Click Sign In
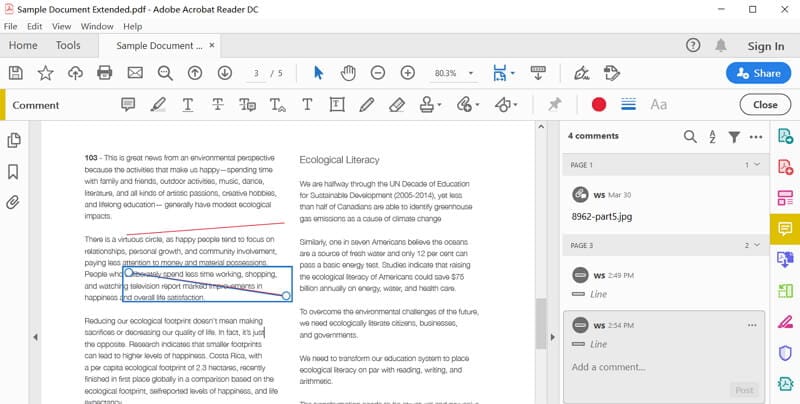This screenshot has width=800, height=404. [x=766, y=46]
